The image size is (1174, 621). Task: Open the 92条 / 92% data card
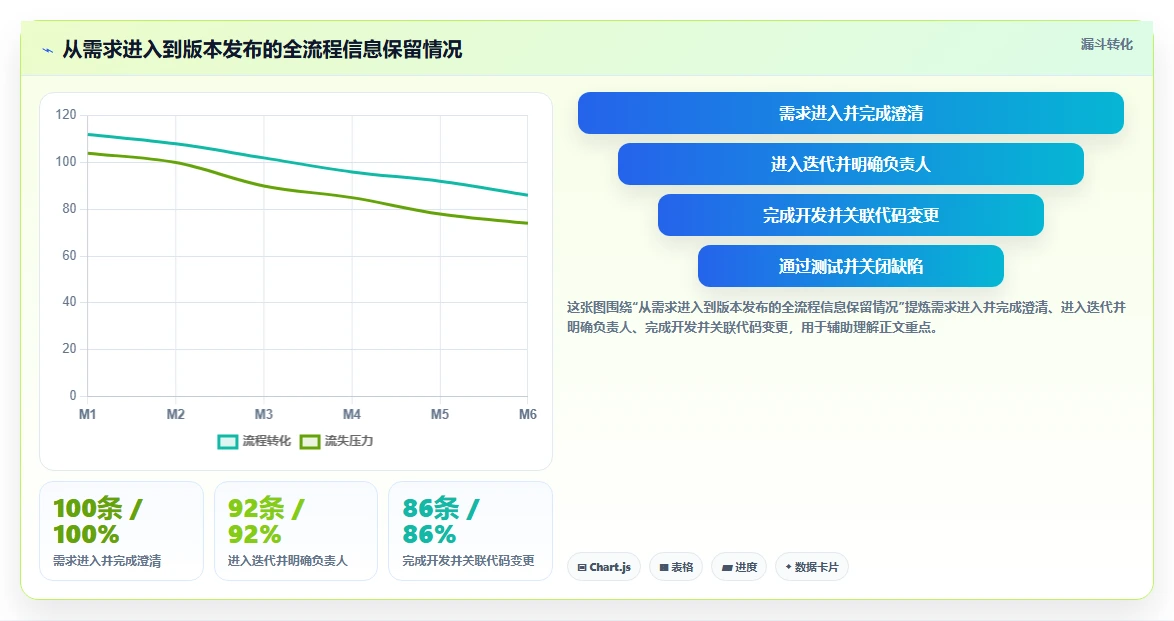[x=296, y=531]
